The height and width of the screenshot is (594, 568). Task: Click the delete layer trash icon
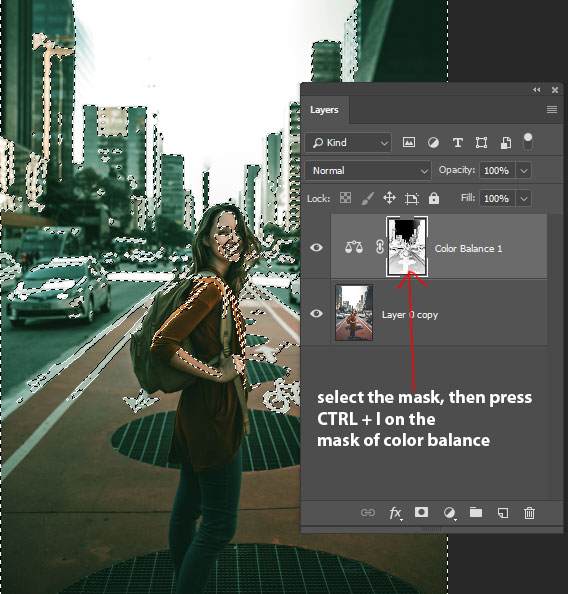tap(529, 513)
